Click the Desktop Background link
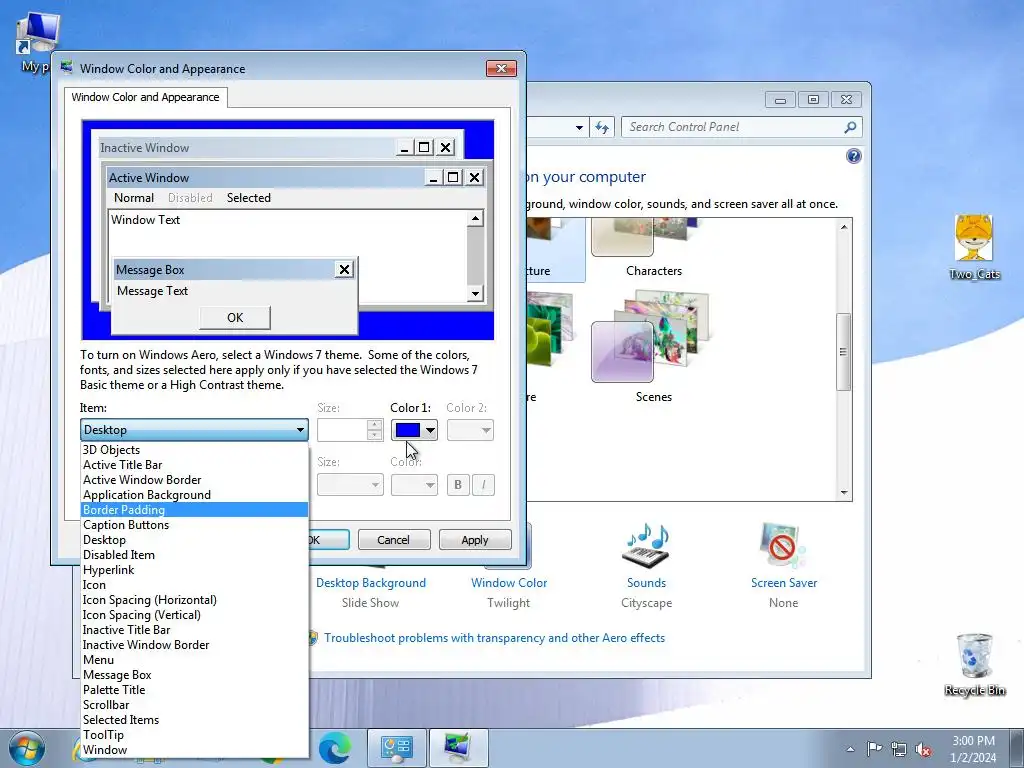Screen dimensions: 1024x768 pos(371,583)
